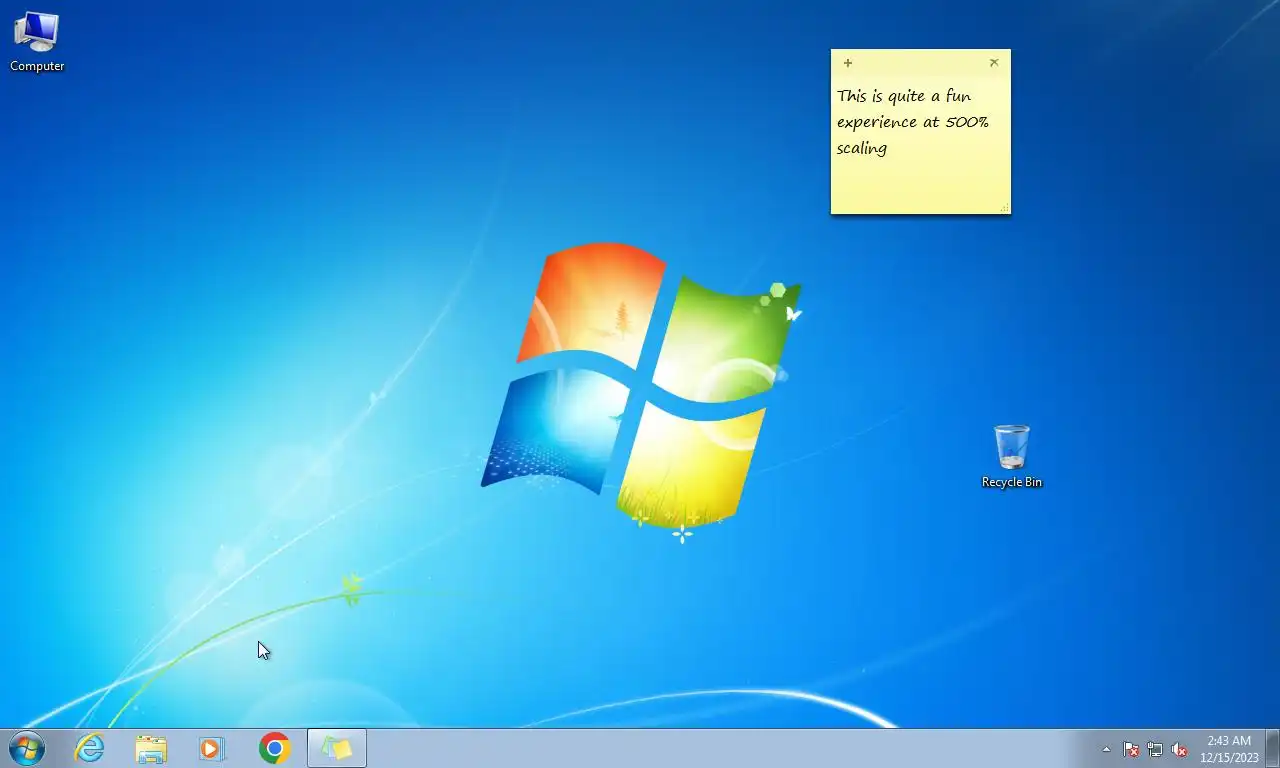Click the muted volume speaker icon
The height and width of the screenshot is (768, 1280).
click(1179, 749)
